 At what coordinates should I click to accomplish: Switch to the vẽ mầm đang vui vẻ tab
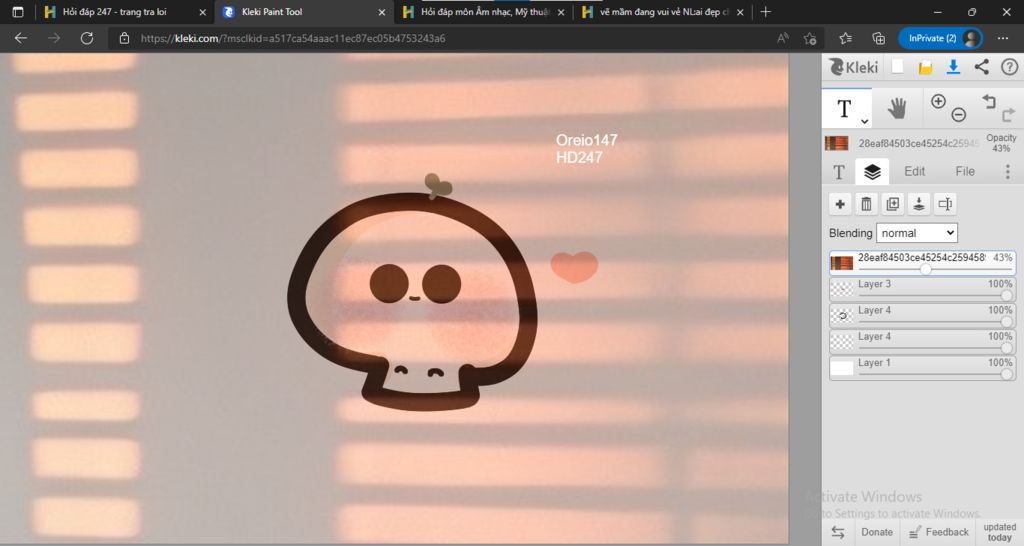click(x=664, y=12)
